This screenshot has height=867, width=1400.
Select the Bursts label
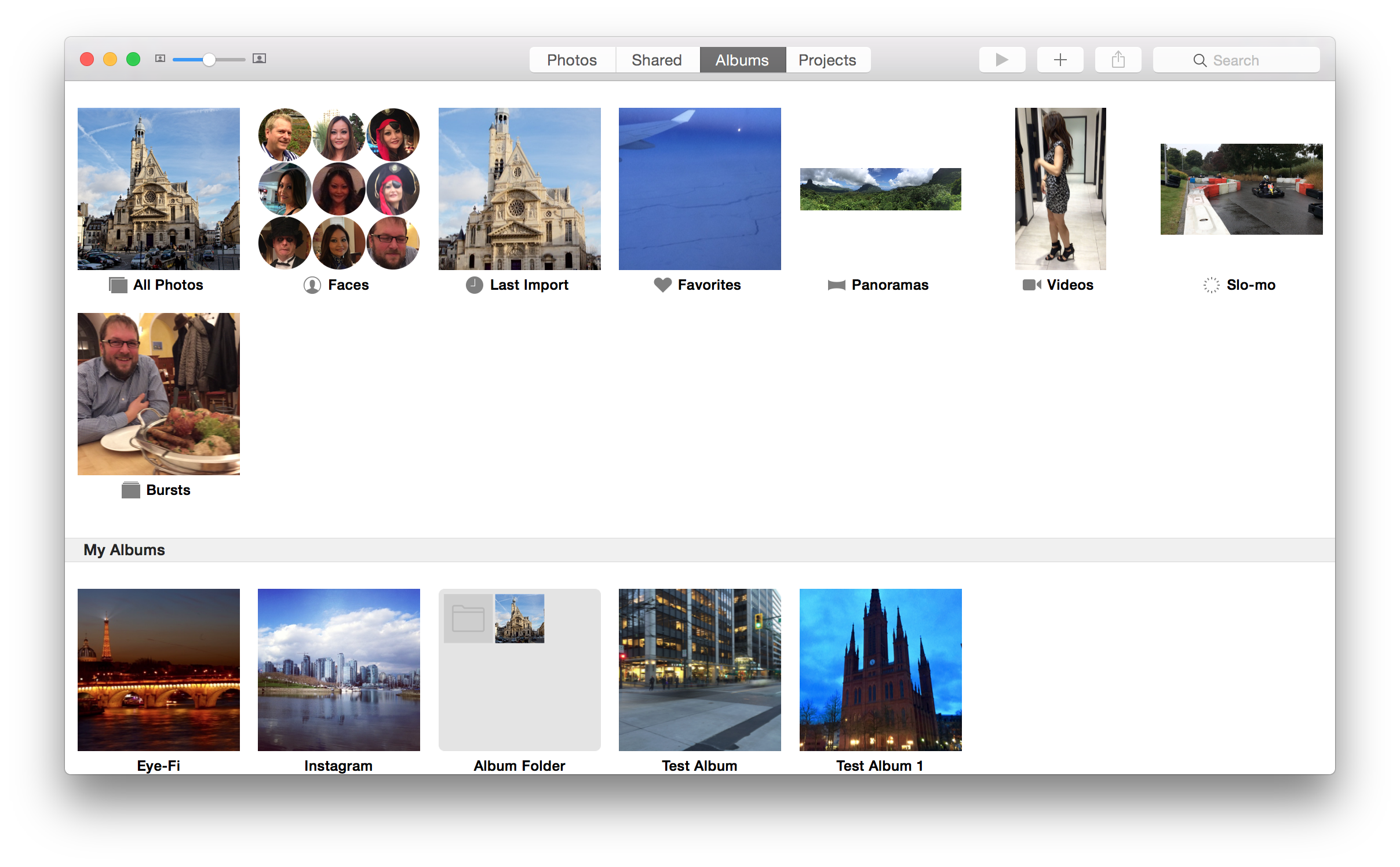click(x=168, y=490)
